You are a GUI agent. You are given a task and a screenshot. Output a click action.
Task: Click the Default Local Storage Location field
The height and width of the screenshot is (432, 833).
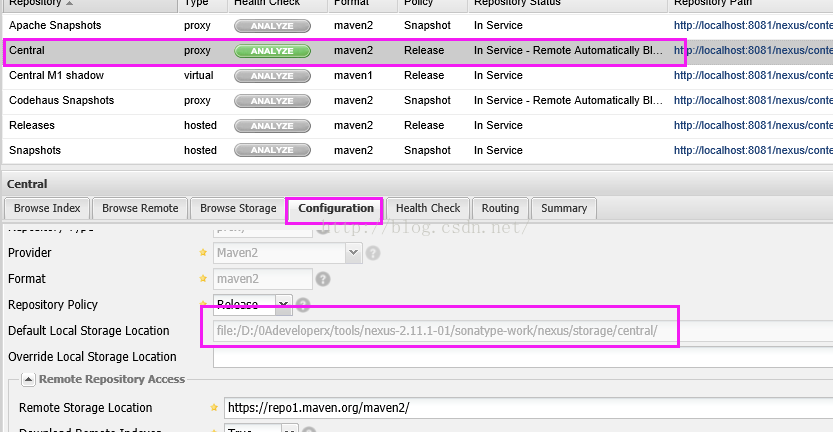click(523, 331)
